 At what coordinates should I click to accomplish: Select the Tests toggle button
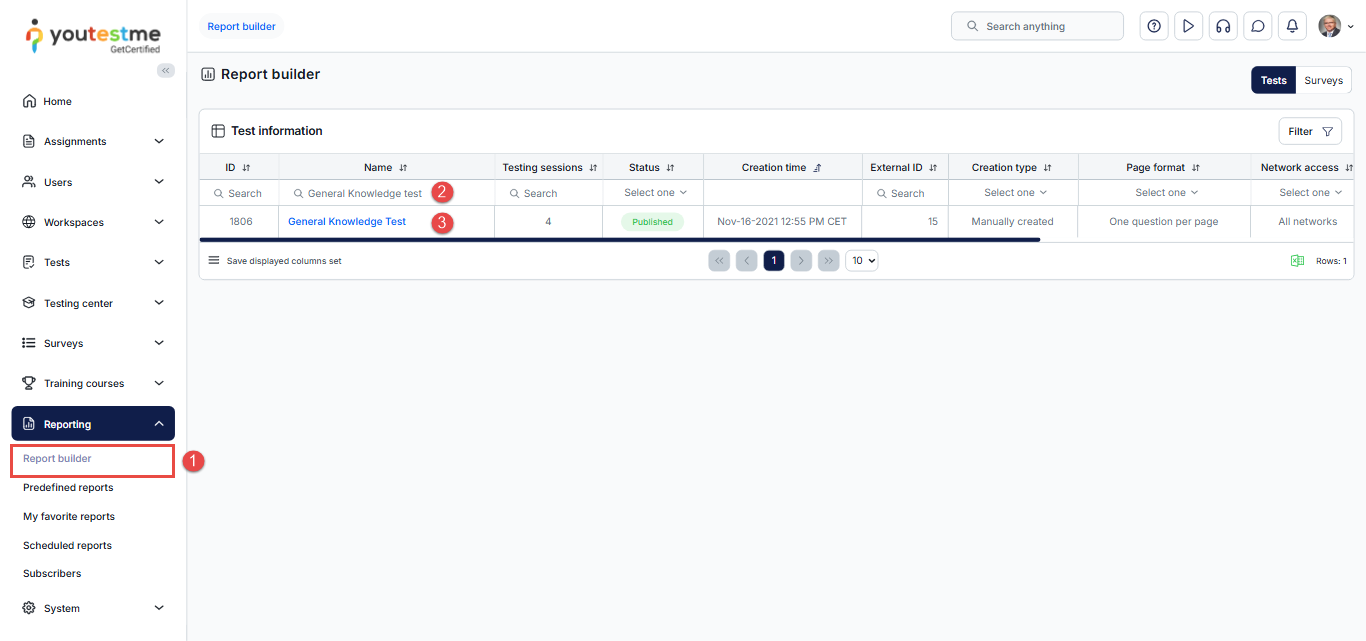pyautogui.click(x=1273, y=80)
